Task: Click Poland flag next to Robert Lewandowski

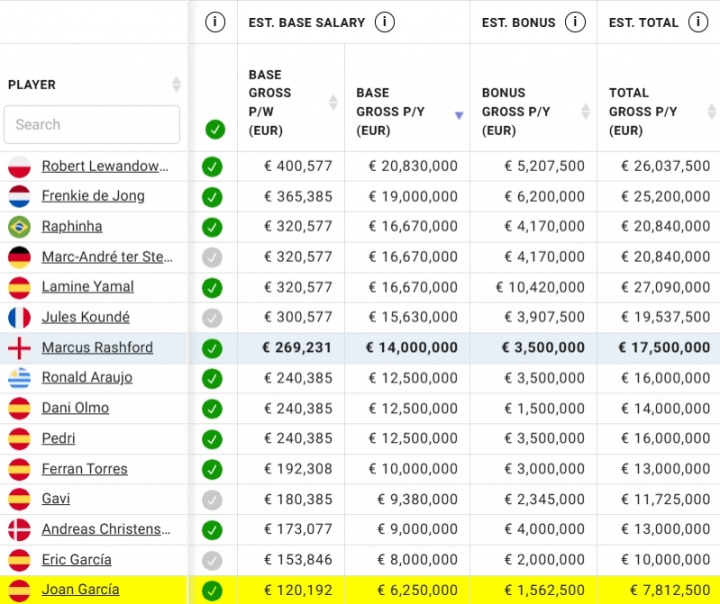Action: [x=19, y=166]
